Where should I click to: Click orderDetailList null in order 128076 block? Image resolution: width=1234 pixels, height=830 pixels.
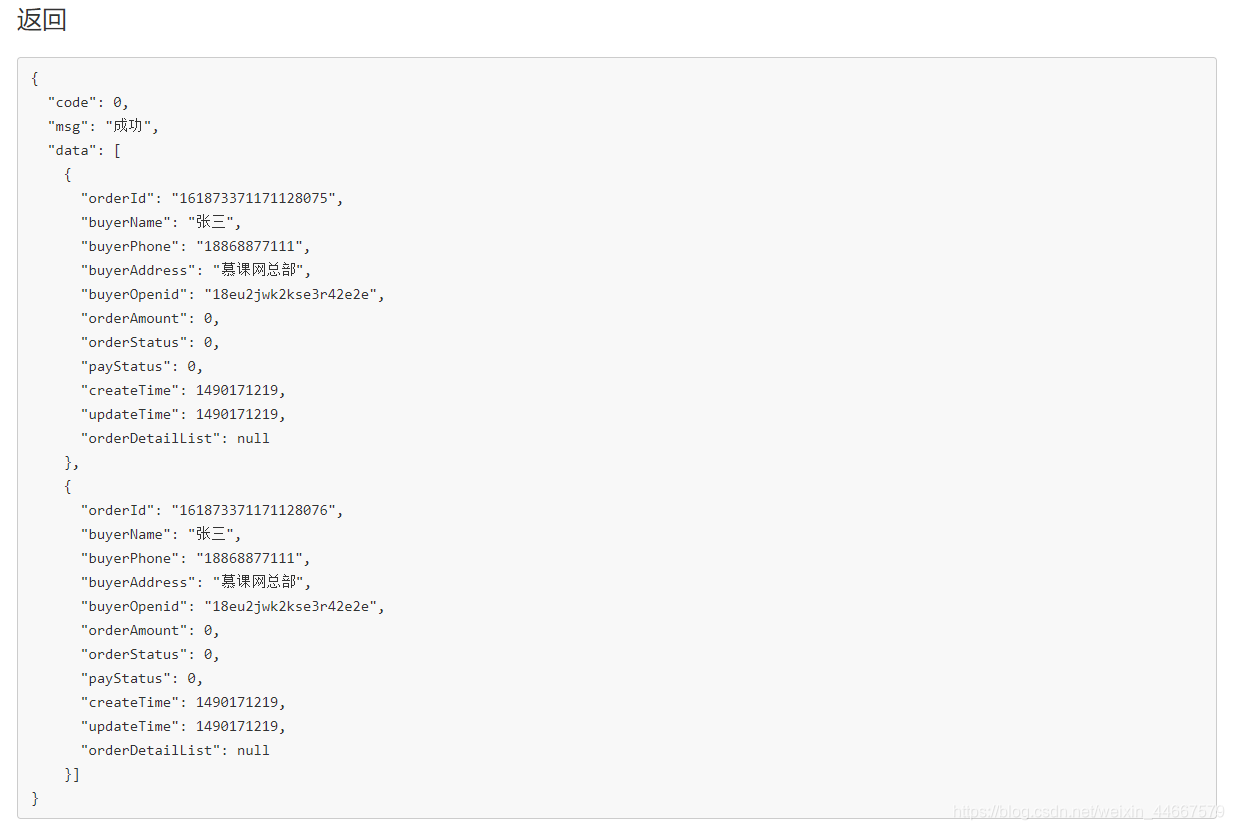[x=175, y=750]
